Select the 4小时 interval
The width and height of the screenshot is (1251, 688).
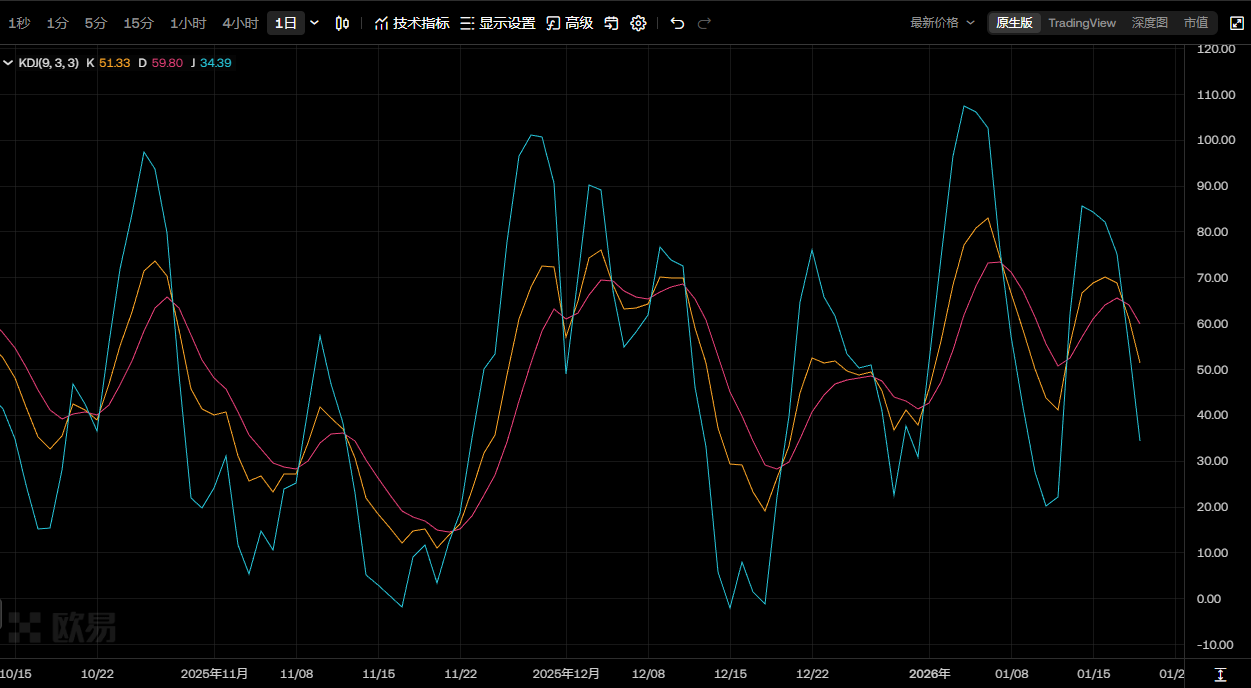tap(240, 23)
